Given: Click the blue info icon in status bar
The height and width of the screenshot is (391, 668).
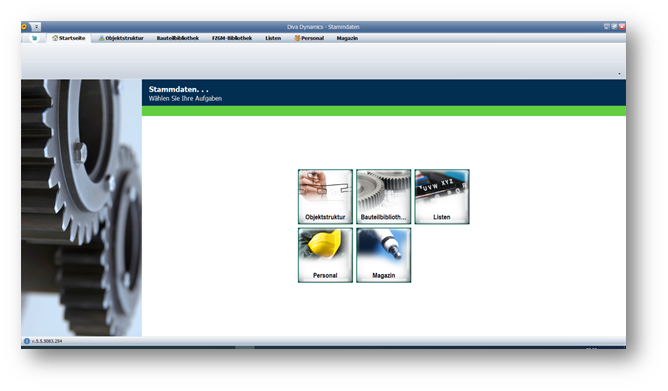Looking at the screenshot, I should click(x=26, y=341).
